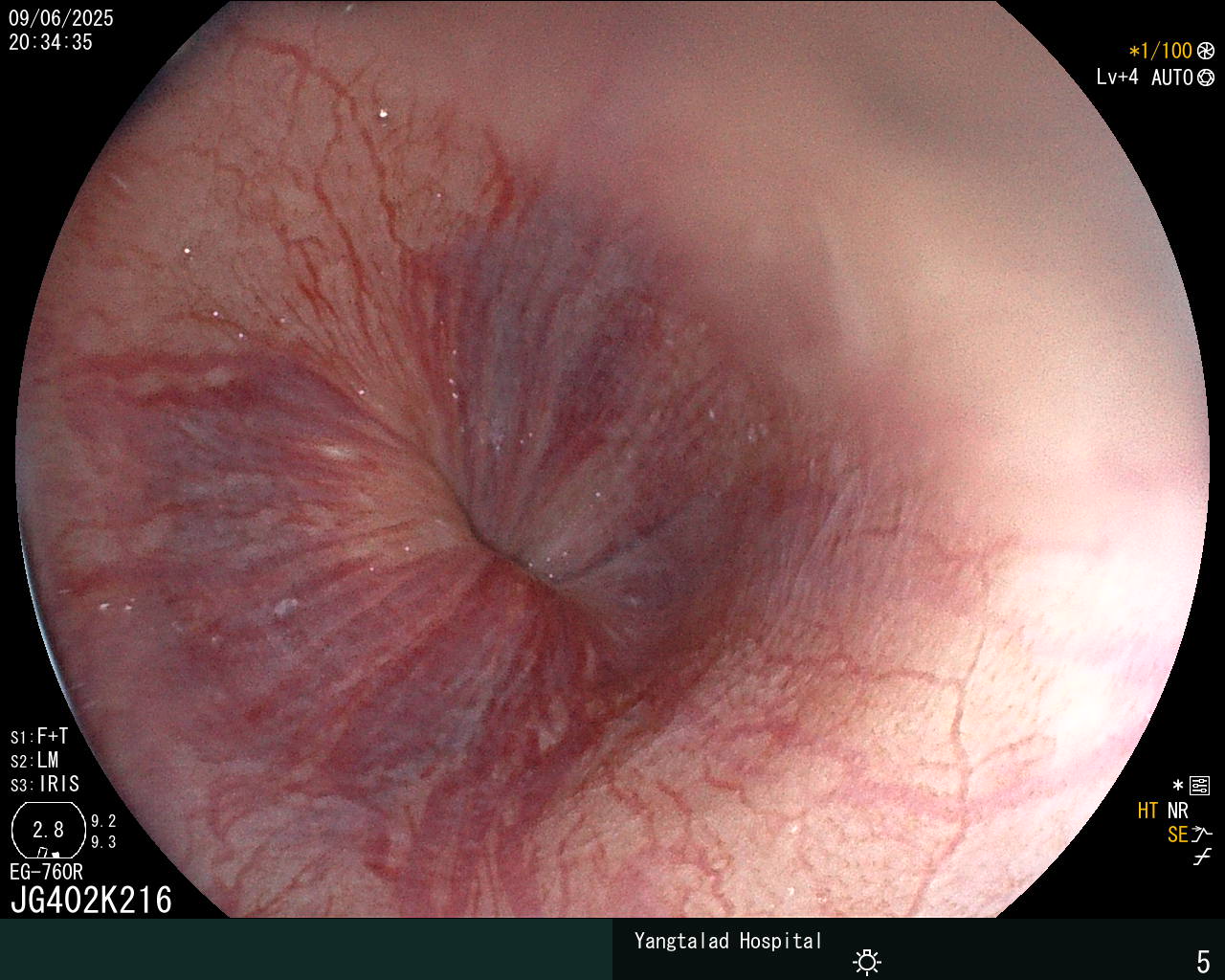This screenshot has width=1225, height=980.
Task: Click the 9.2 diameter value
Action: (103, 821)
